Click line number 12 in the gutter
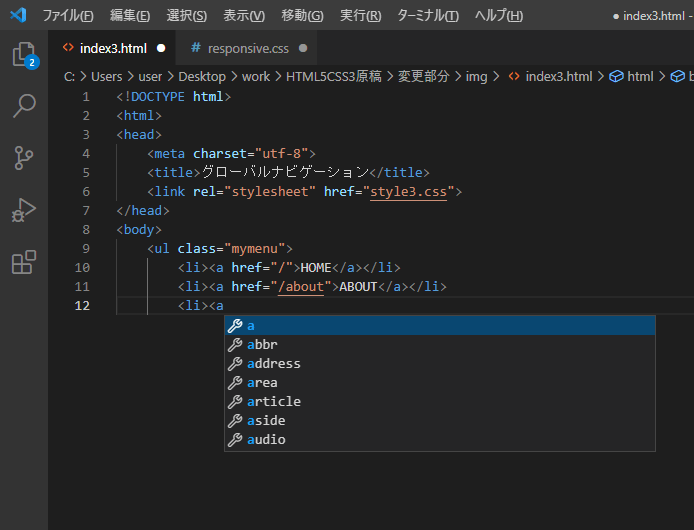Screen dimensions: 694x530 82,306
